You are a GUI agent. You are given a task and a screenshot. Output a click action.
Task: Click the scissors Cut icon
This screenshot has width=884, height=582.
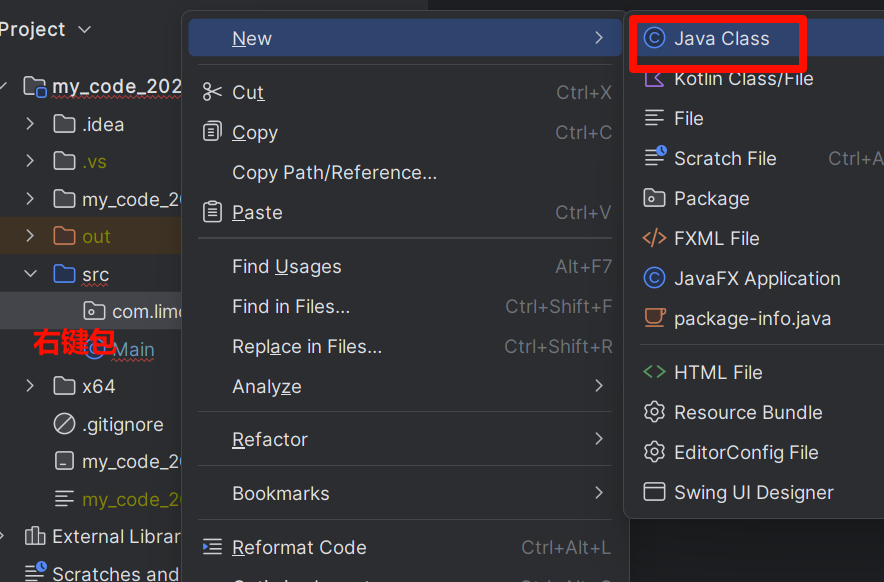[212, 92]
